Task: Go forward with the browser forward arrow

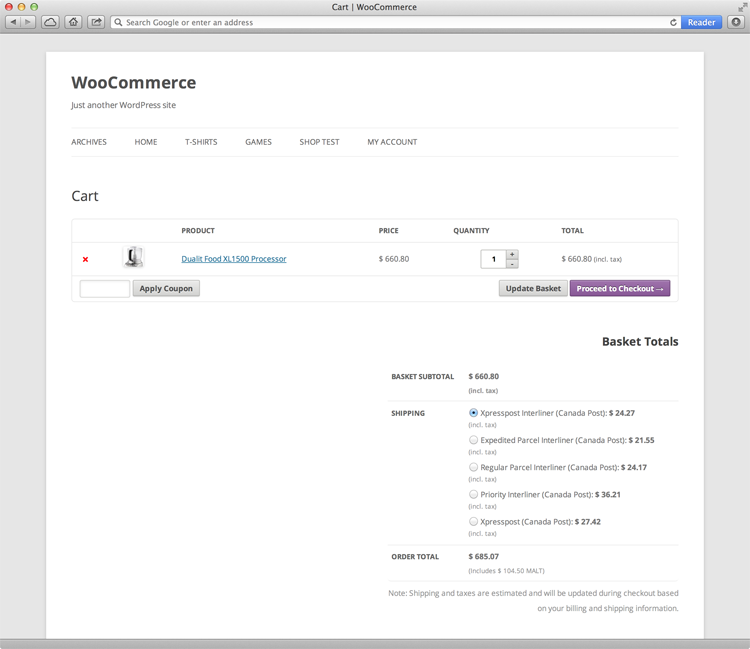Action: 28,22
